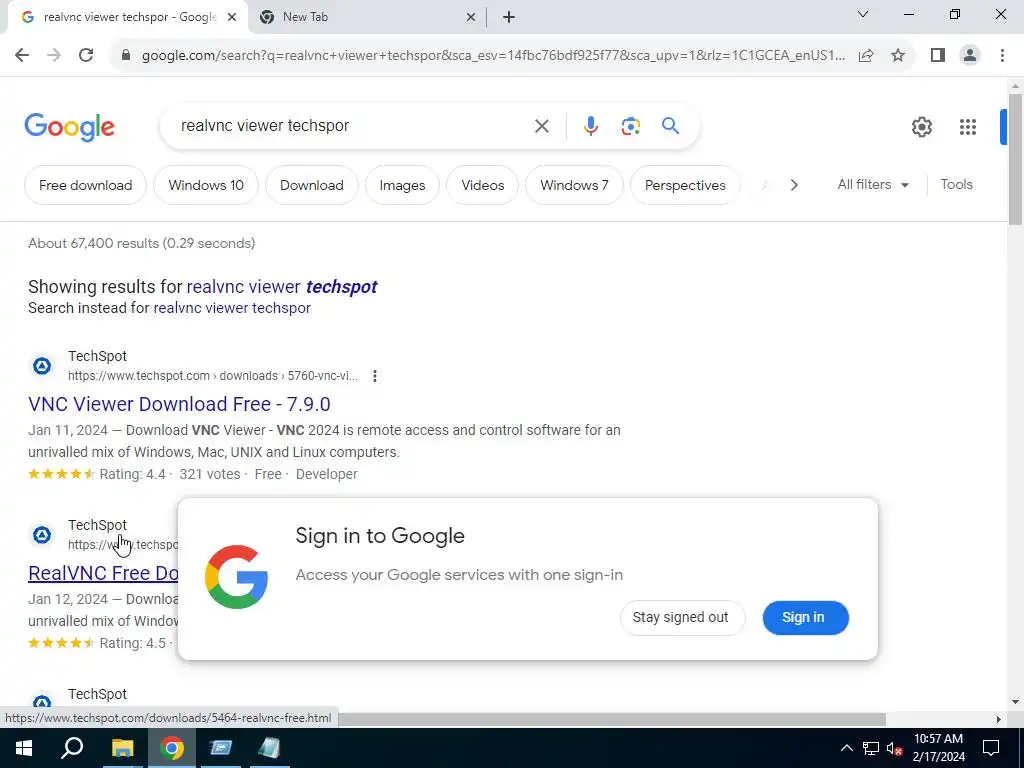This screenshot has height=768, width=1024.
Task: Close the realvnc viewer search tab
Action: [232, 18]
